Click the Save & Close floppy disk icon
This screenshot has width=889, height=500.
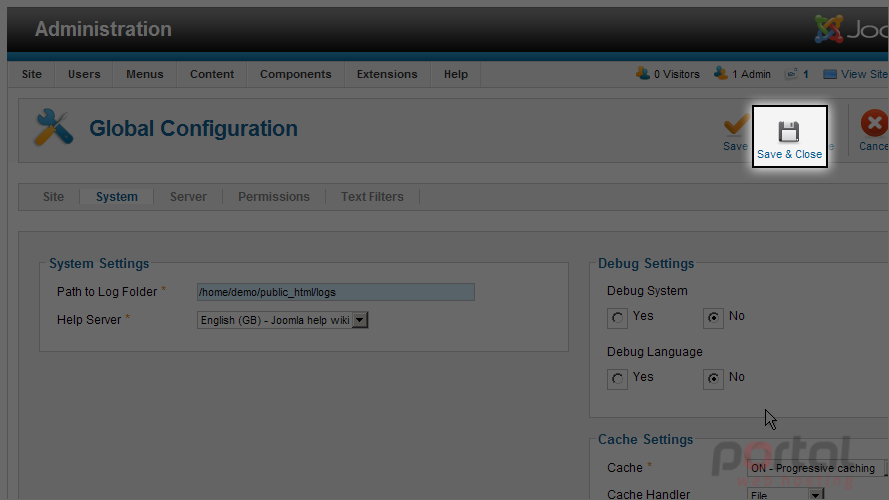pos(789,132)
